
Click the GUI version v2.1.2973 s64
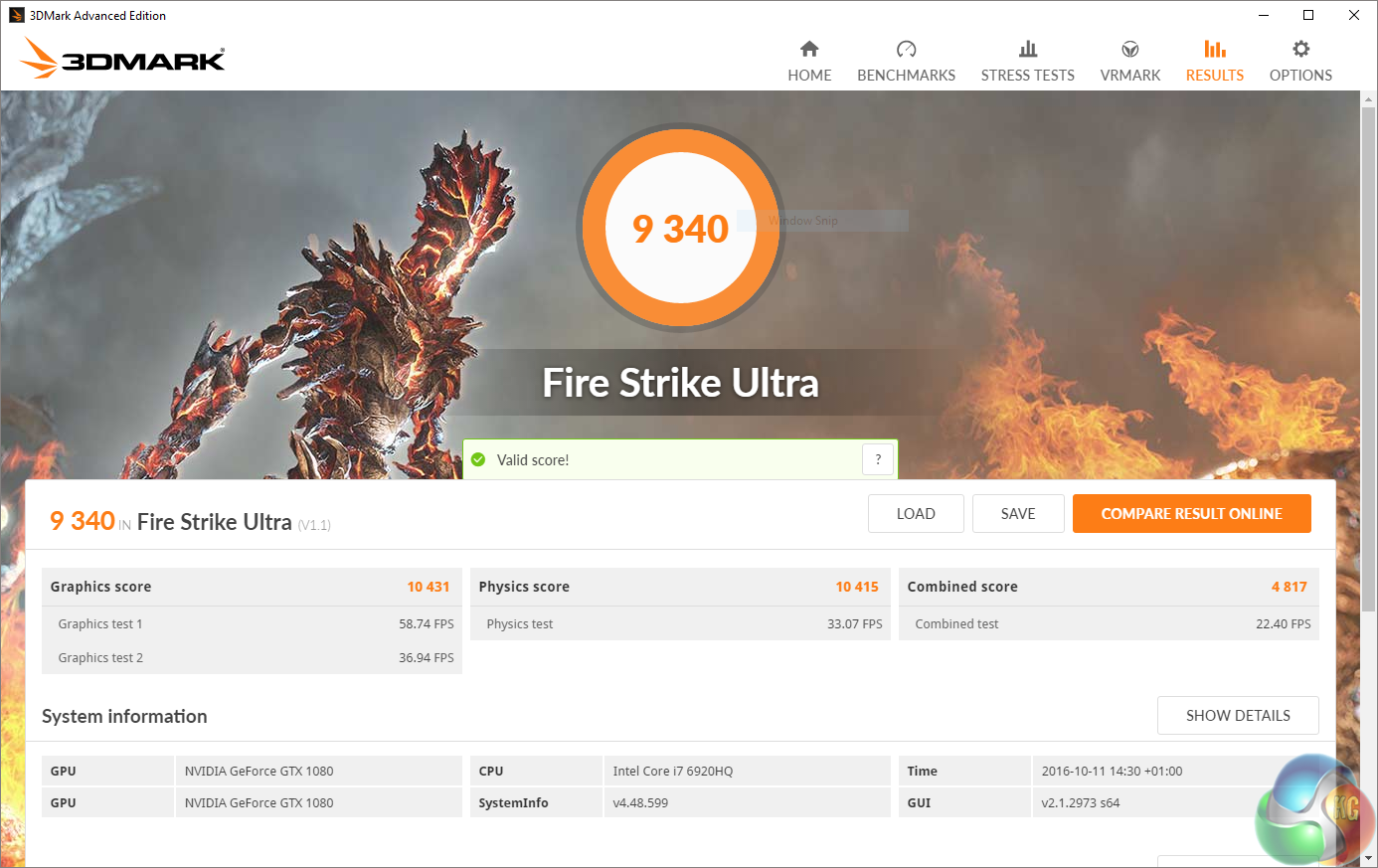click(1081, 802)
